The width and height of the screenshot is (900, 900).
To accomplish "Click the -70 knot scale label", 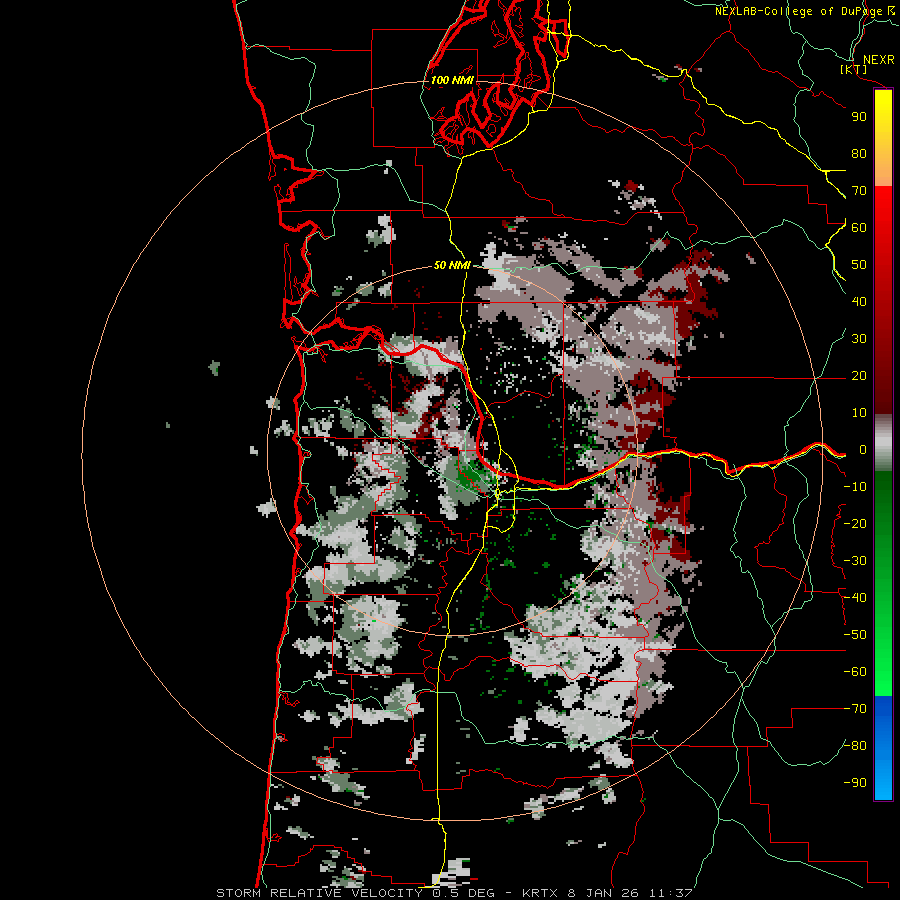I will coord(855,709).
